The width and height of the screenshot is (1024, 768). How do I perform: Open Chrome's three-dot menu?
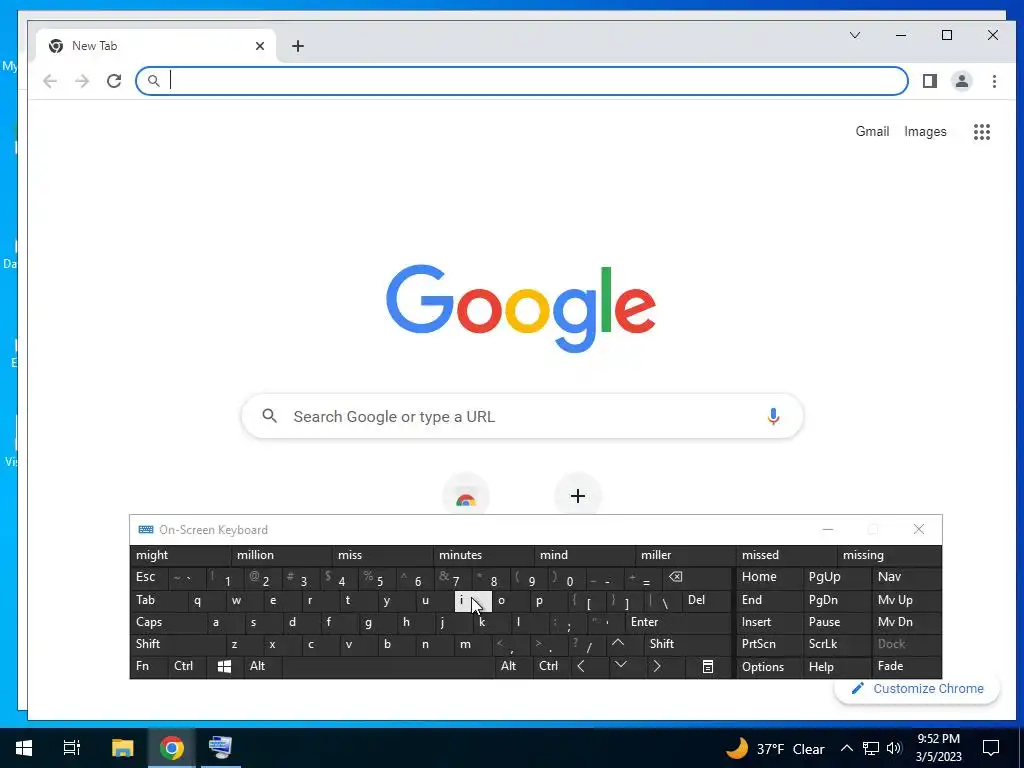click(x=994, y=81)
